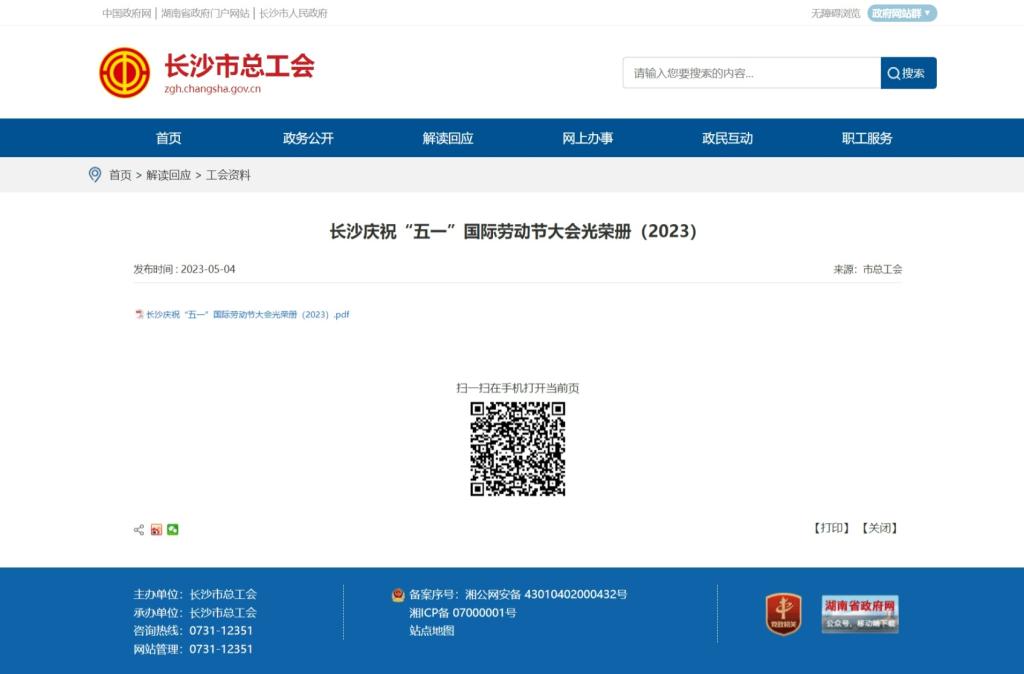Click the 【打印】 print link
Screen dimensions: 1024x674
tap(831, 528)
